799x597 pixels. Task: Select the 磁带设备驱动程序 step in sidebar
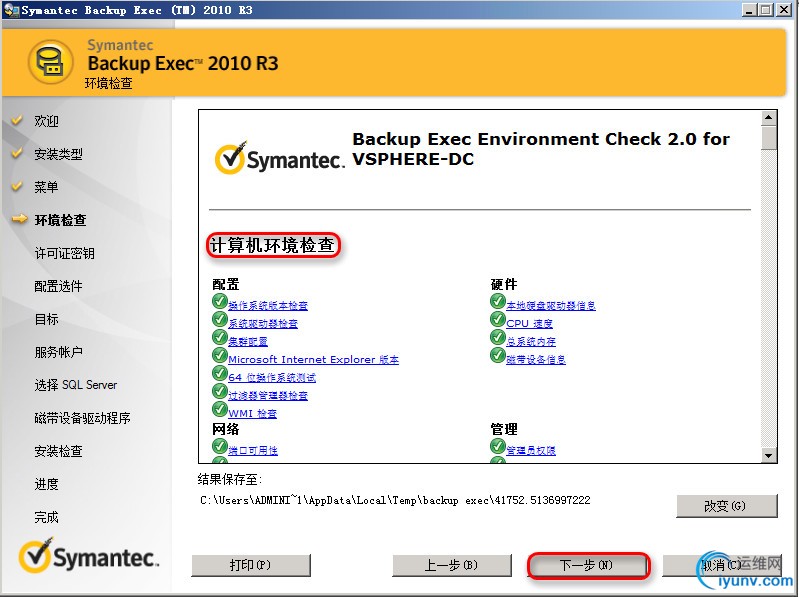pyautogui.click(x=82, y=418)
